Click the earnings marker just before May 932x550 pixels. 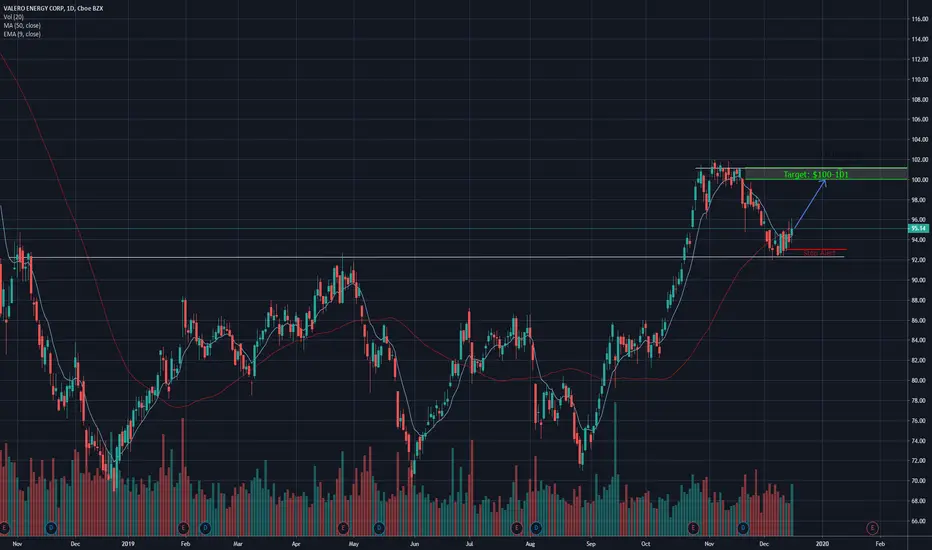342,528
